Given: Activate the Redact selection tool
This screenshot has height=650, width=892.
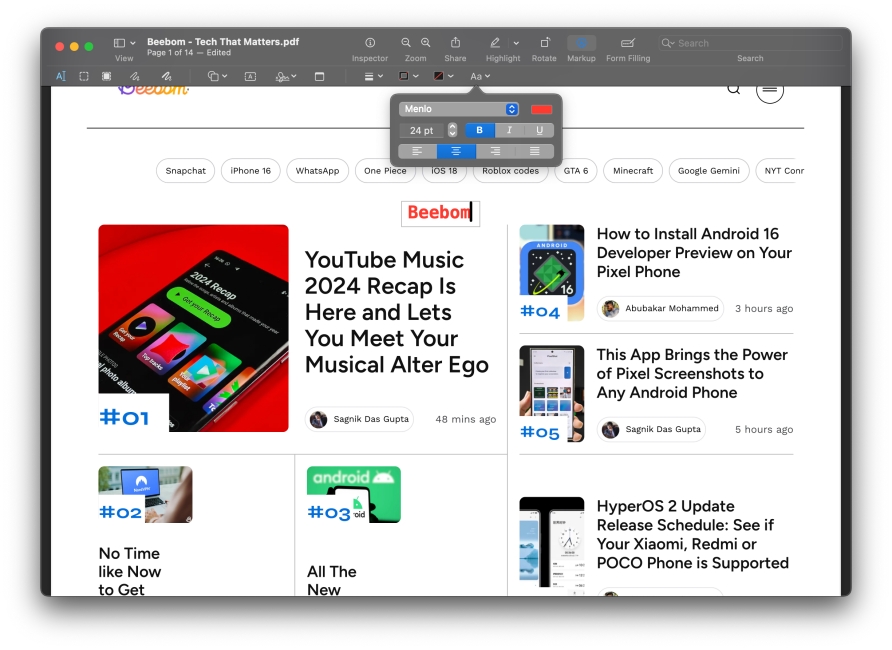Looking at the screenshot, I should tap(106, 76).
